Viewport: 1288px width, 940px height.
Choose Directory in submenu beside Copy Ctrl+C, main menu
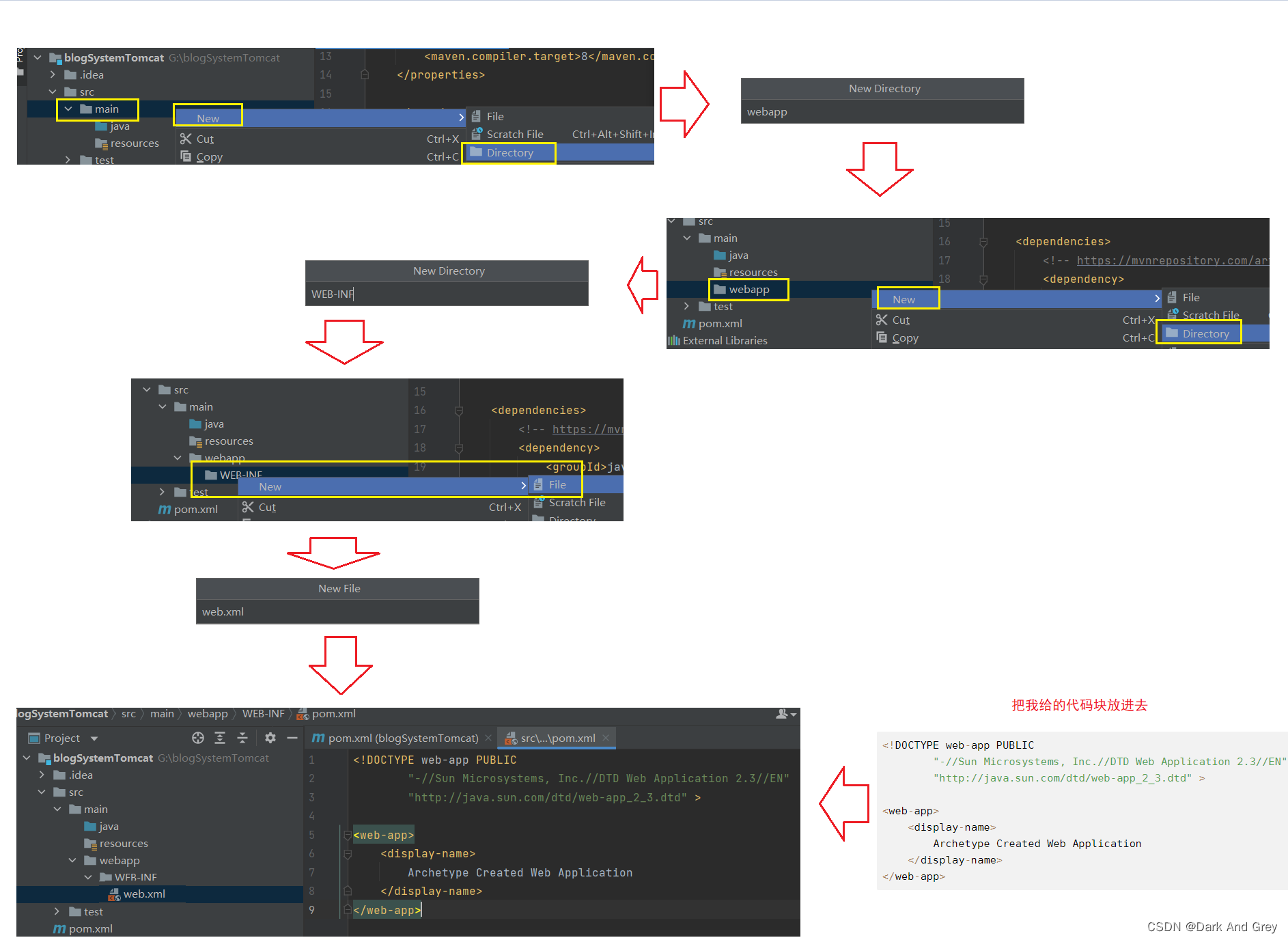tap(510, 153)
